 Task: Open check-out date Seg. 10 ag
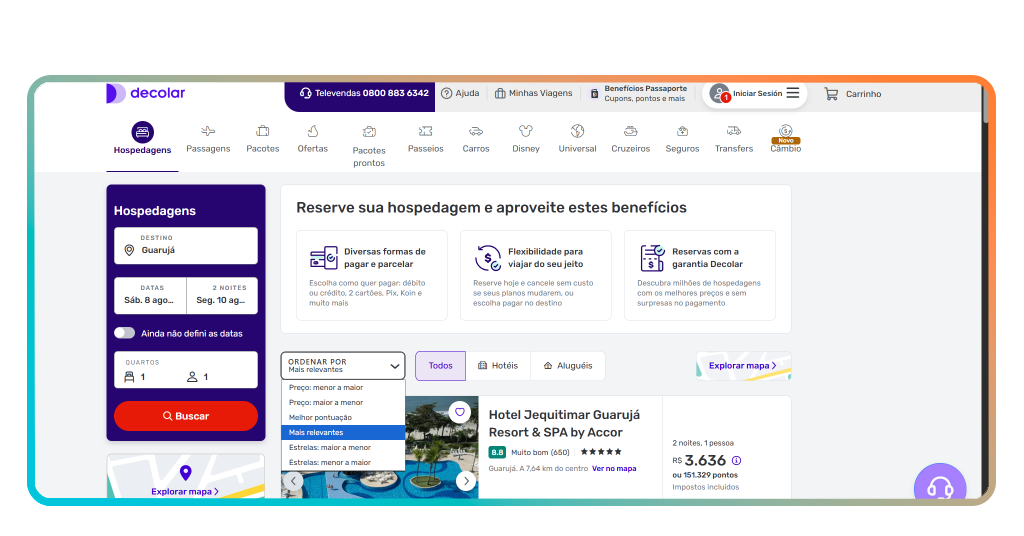coord(222,296)
